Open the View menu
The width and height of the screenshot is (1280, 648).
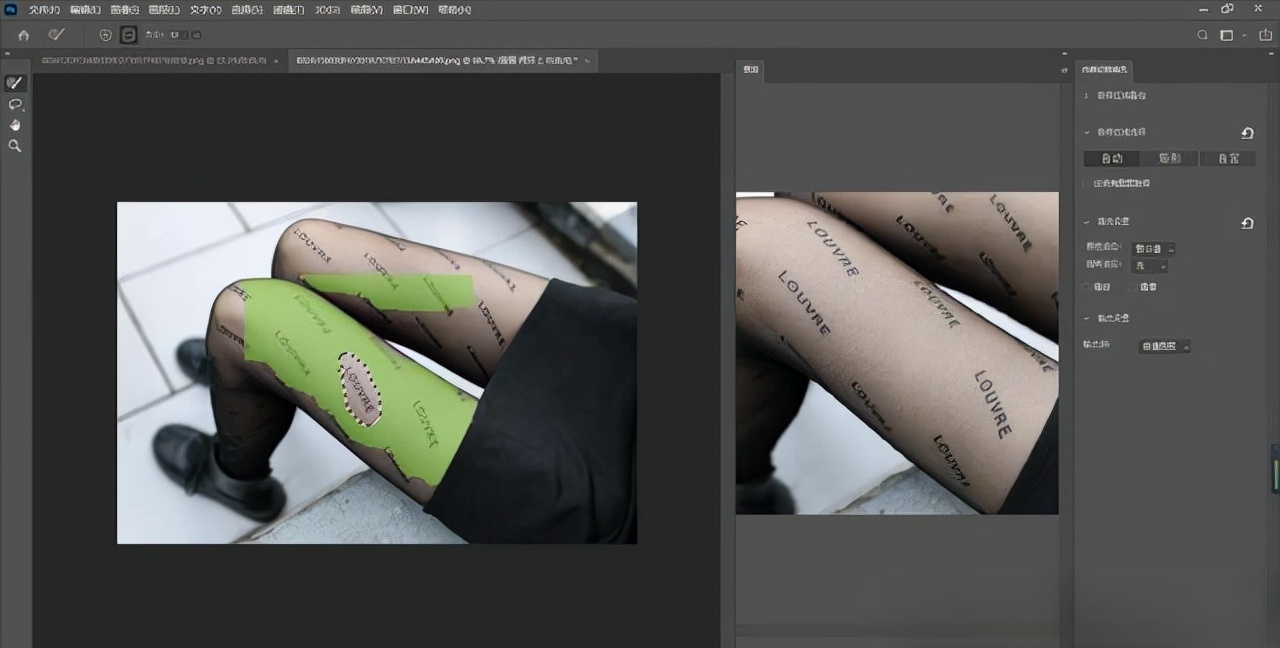[x=367, y=10]
